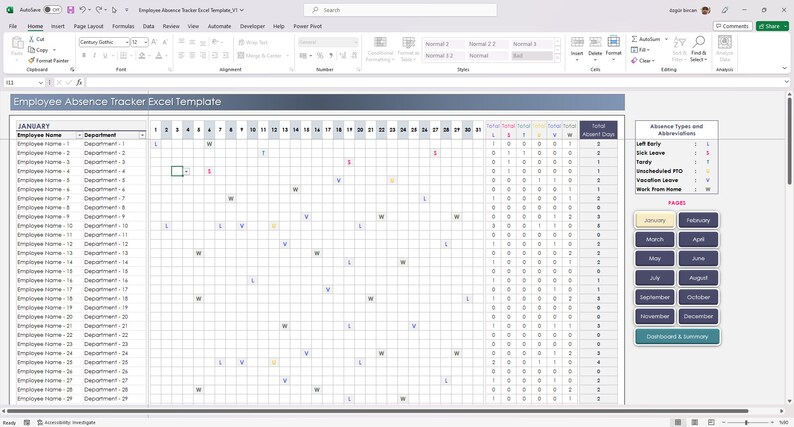The image size is (794, 427).
Task: Switch to the Formulas tab
Action: (123, 26)
